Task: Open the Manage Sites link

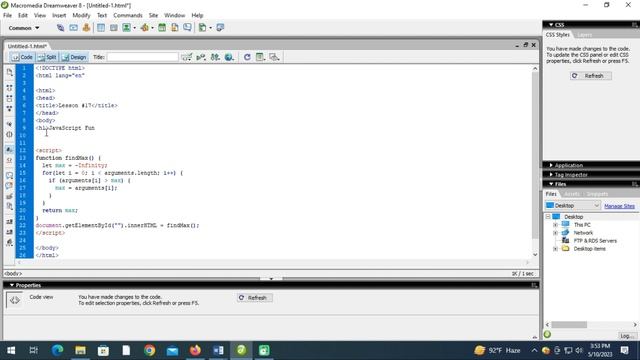Action: 619,206
